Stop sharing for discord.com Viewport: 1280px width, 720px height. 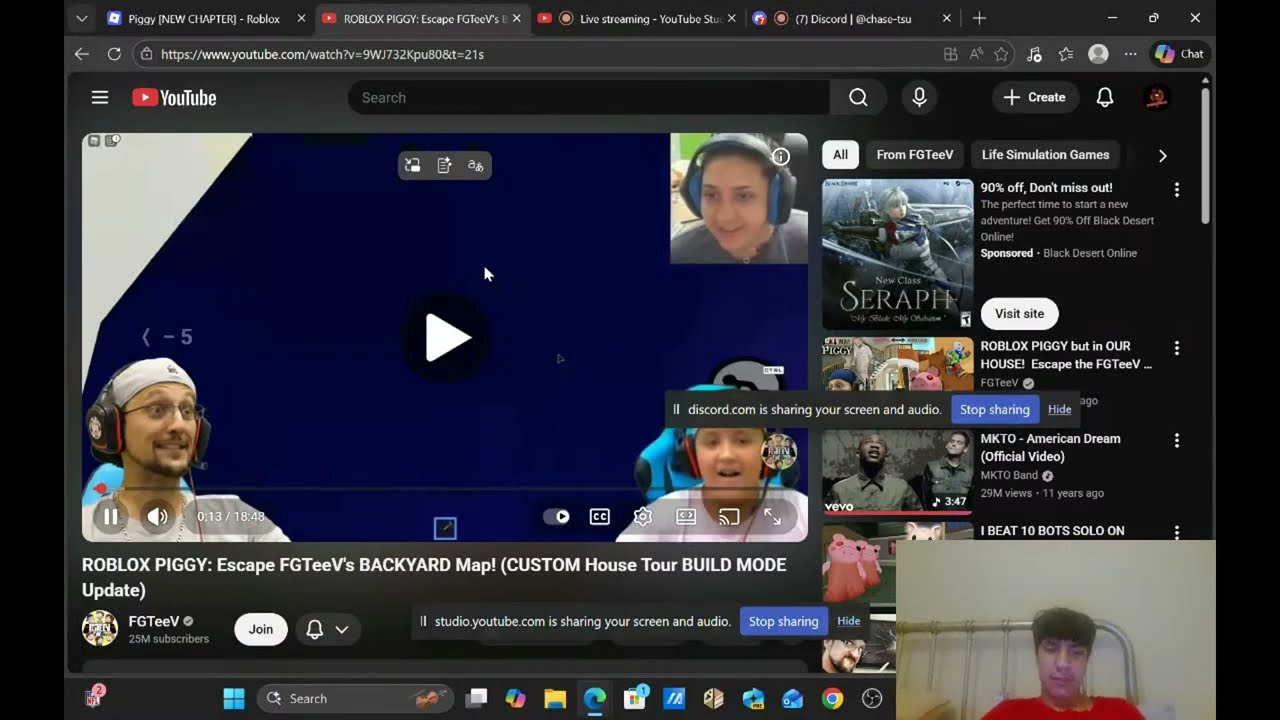(x=994, y=409)
